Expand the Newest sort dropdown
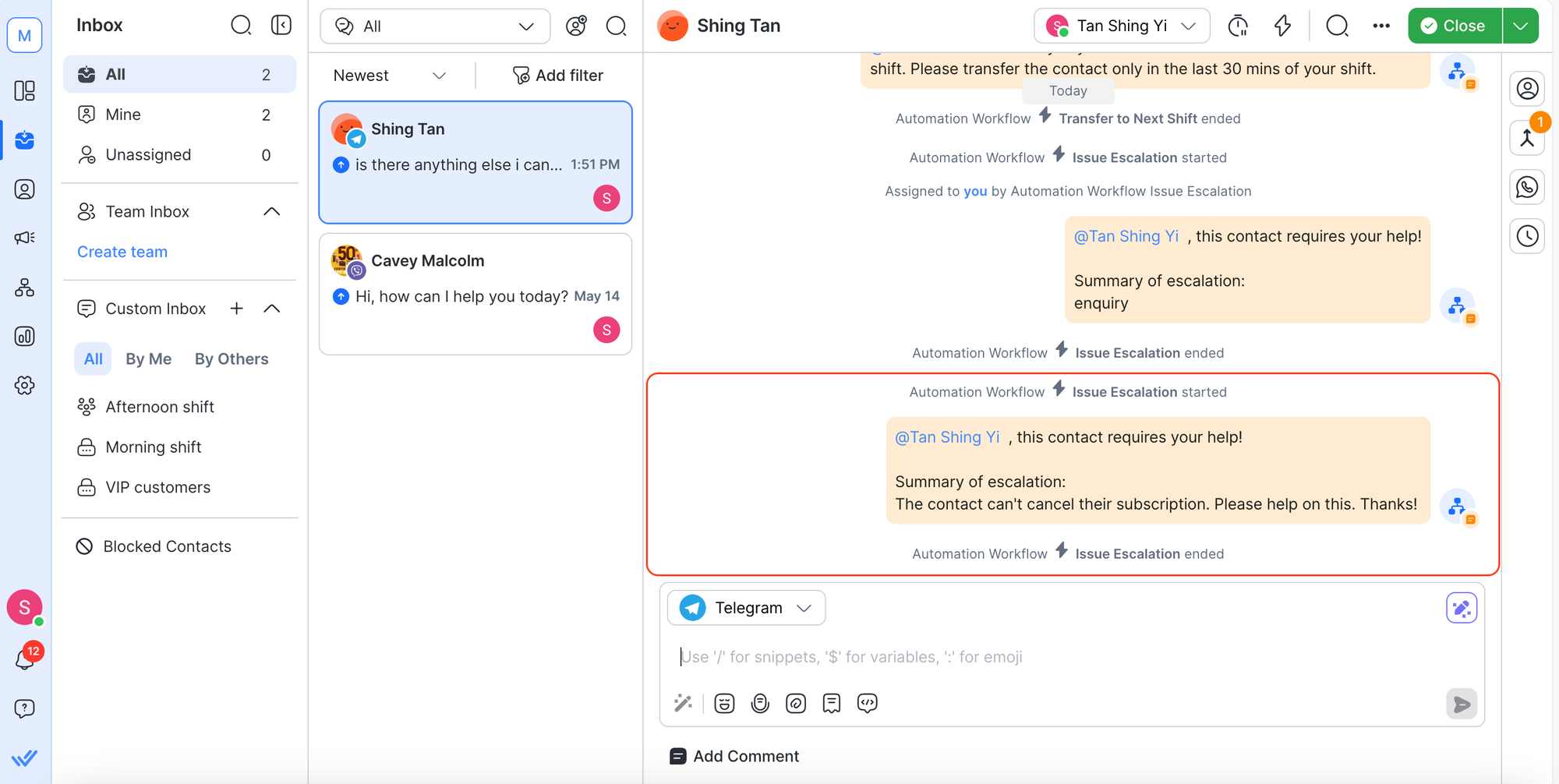This screenshot has width=1559, height=784. pyautogui.click(x=389, y=76)
